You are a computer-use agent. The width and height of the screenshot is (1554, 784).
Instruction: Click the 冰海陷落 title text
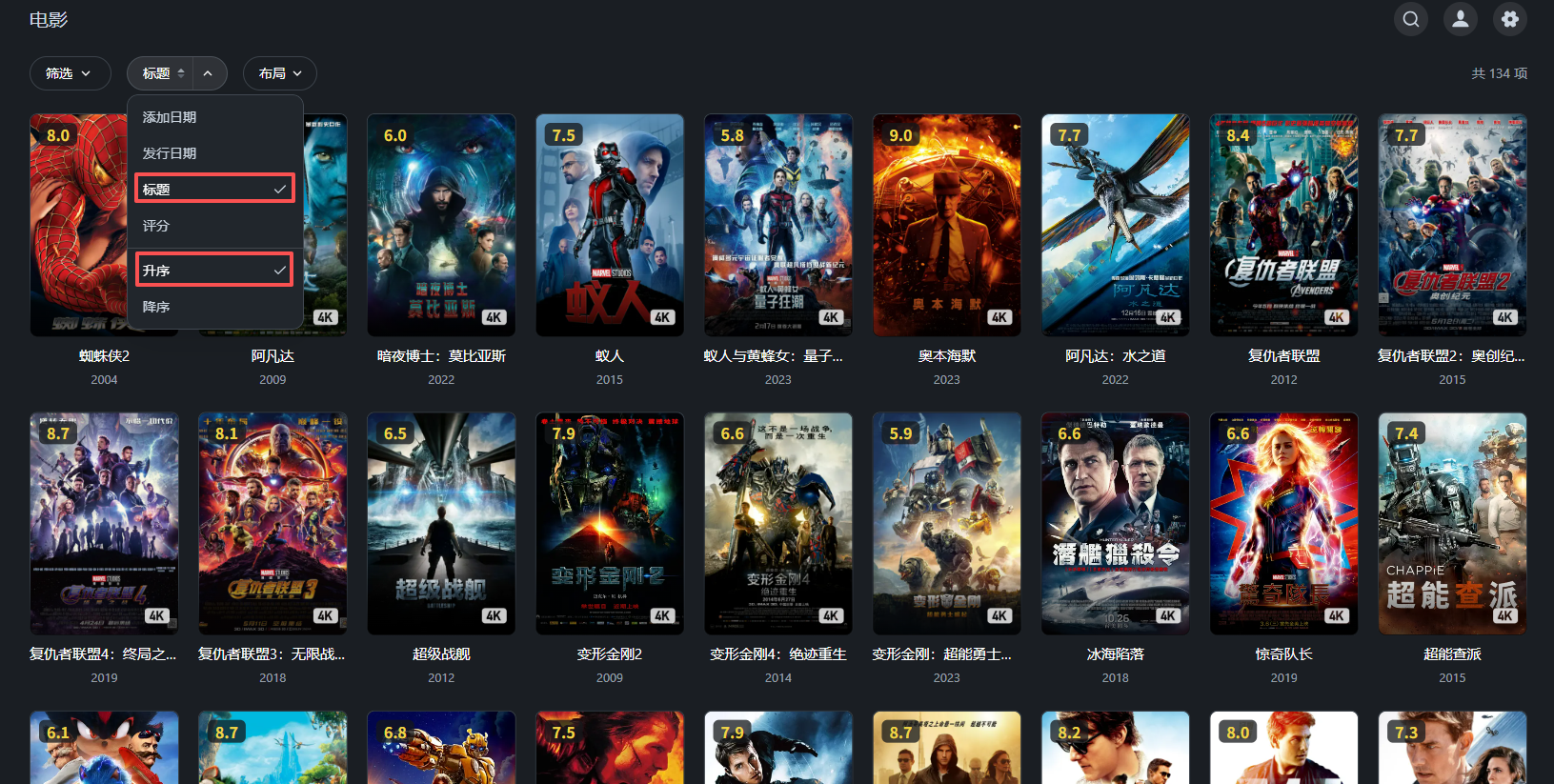click(x=1116, y=654)
